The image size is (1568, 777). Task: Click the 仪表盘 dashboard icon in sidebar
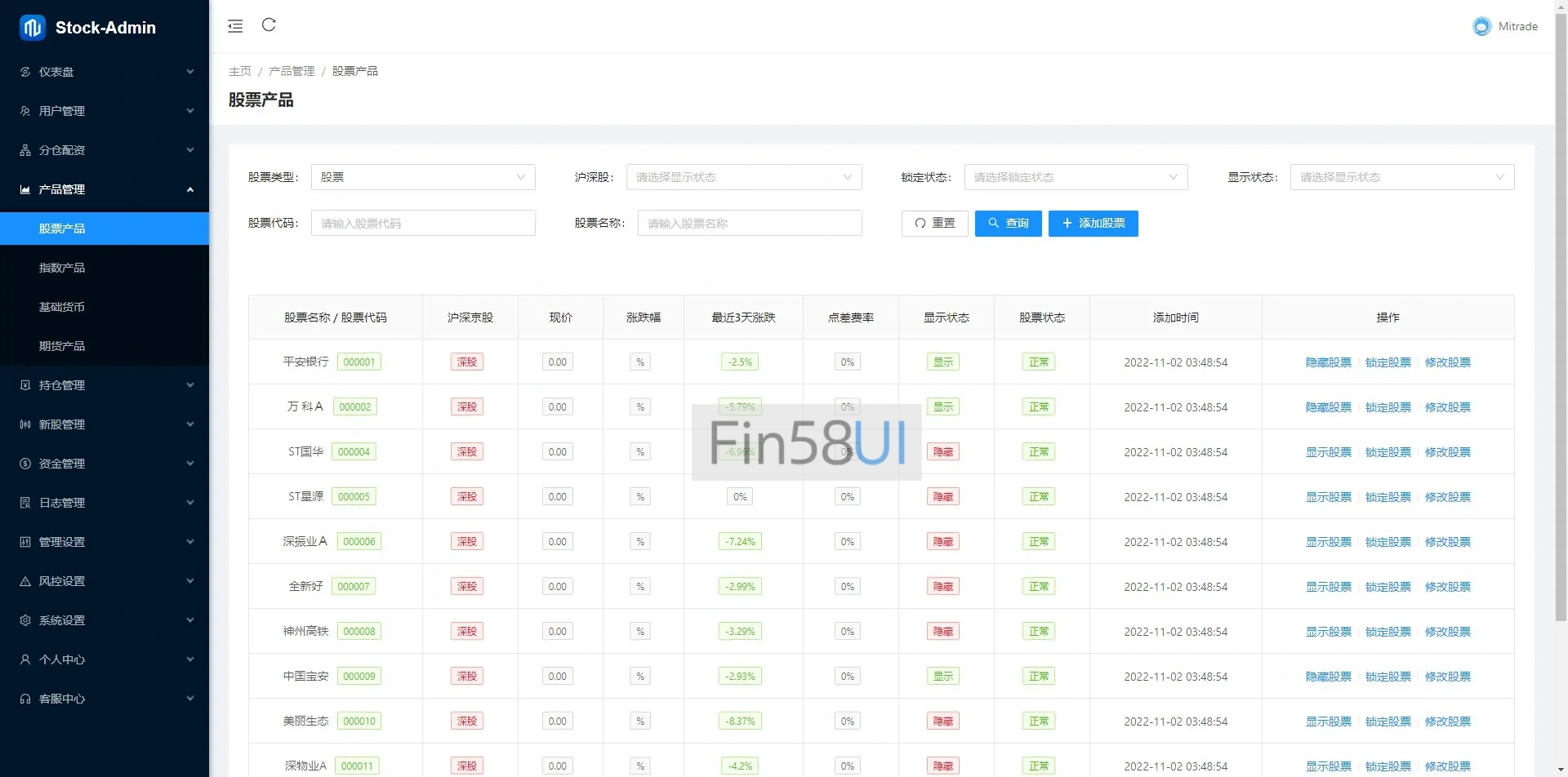click(x=25, y=72)
